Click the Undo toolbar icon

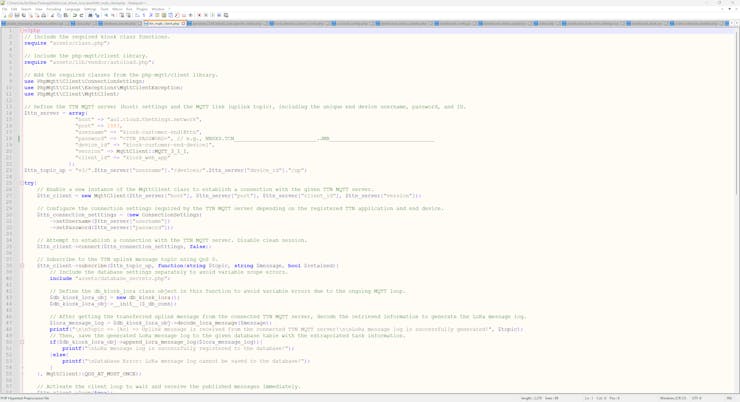75,15
